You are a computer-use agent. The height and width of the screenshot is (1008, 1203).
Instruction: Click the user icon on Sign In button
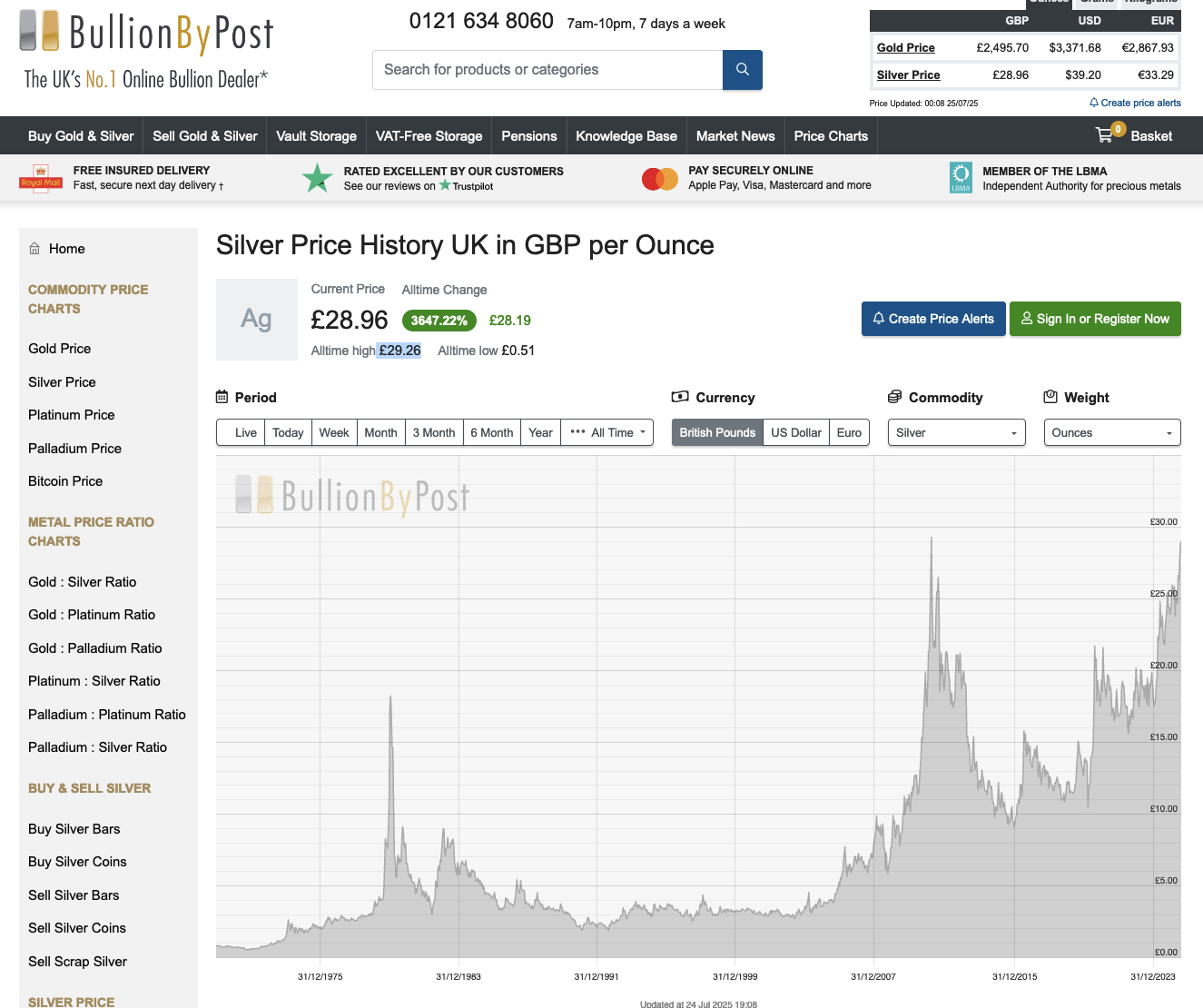1027,319
